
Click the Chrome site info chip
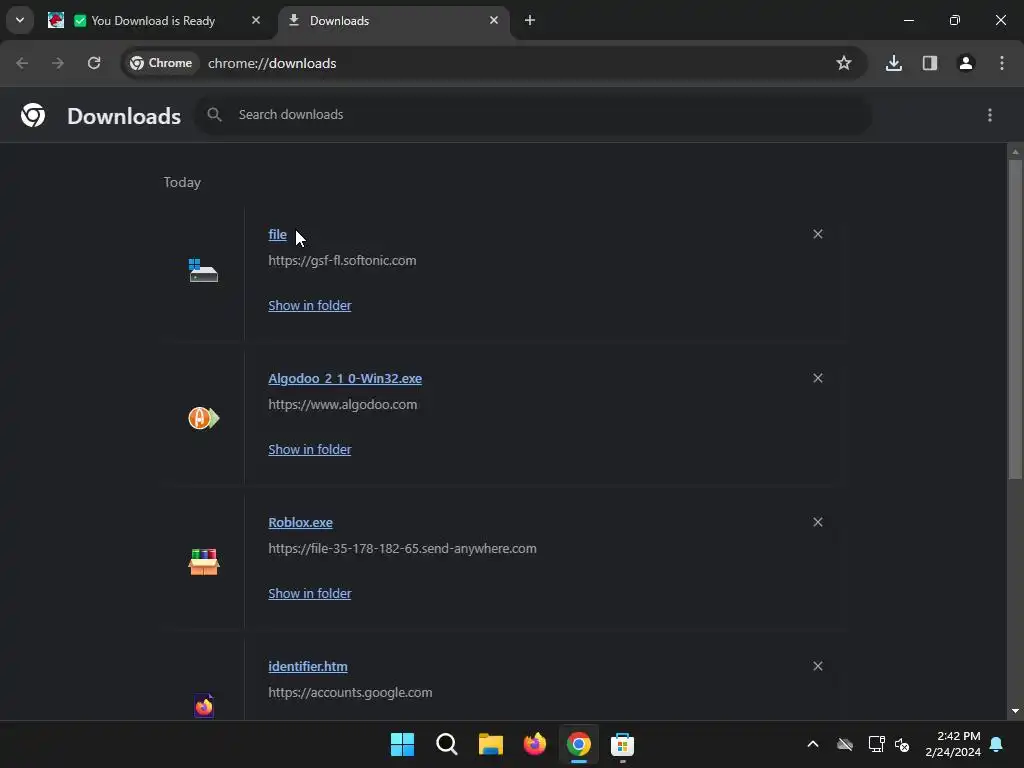[x=161, y=63]
